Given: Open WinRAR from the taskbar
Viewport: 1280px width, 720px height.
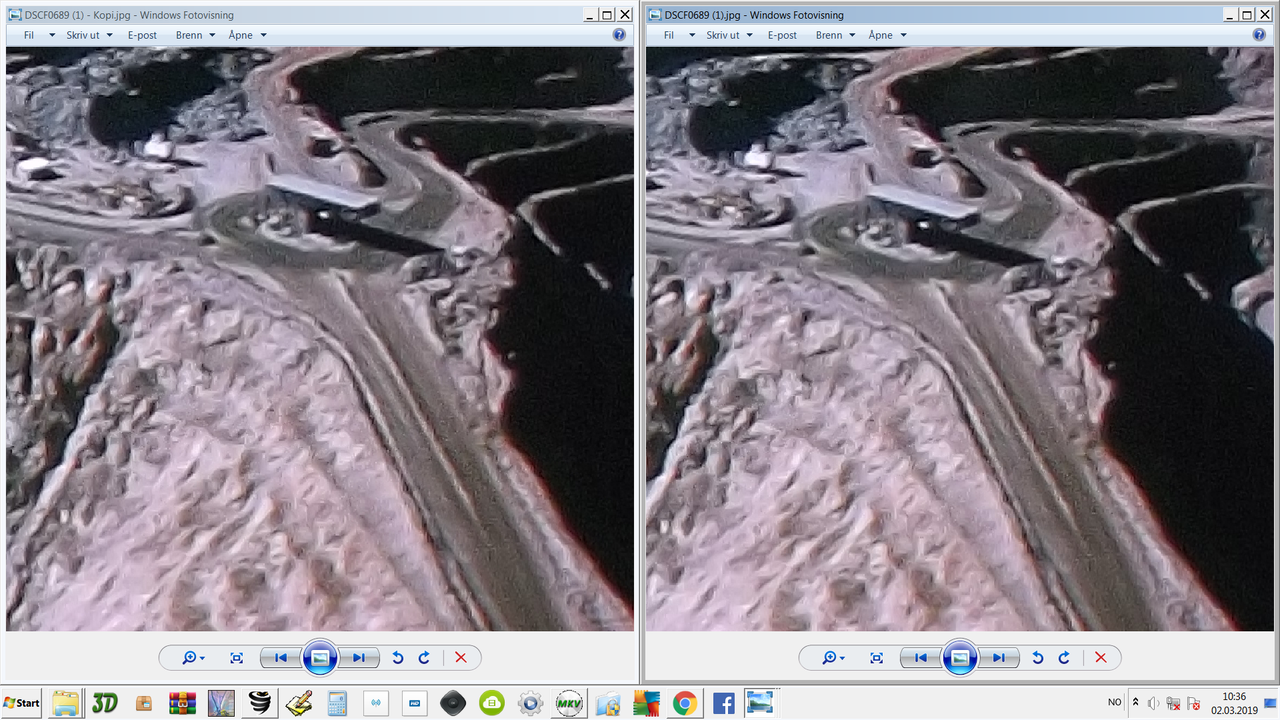Looking at the screenshot, I should pyautogui.click(x=182, y=703).
